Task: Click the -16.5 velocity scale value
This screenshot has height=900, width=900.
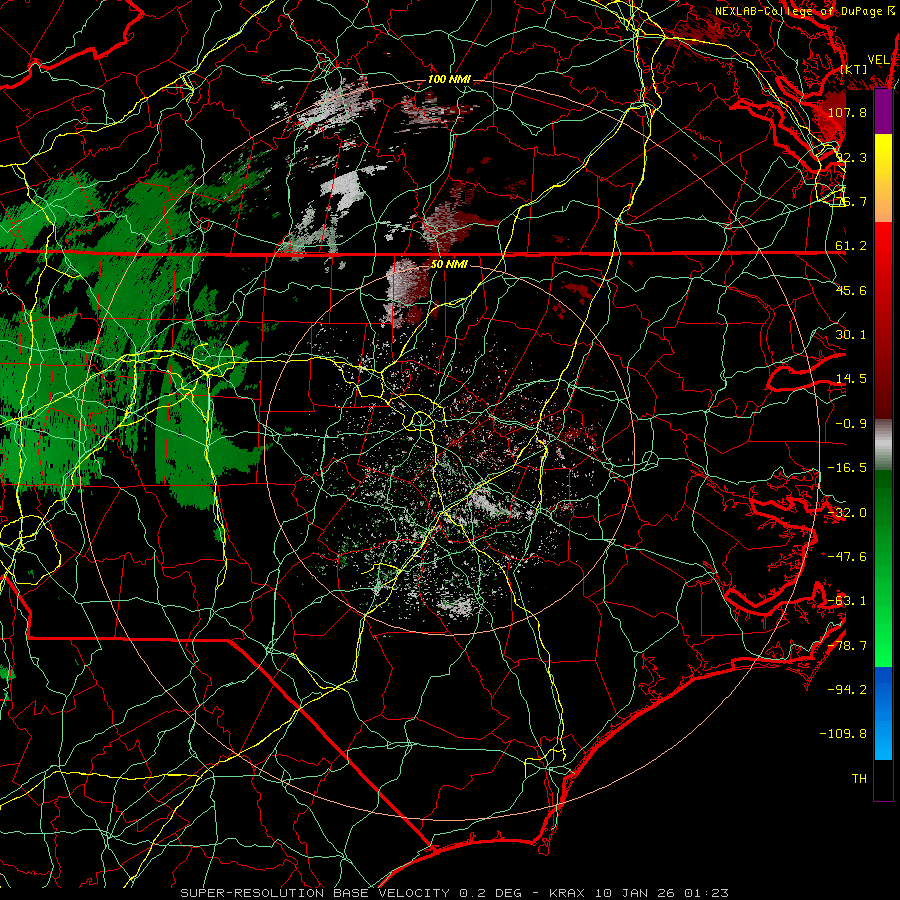Action: (847, 468)
